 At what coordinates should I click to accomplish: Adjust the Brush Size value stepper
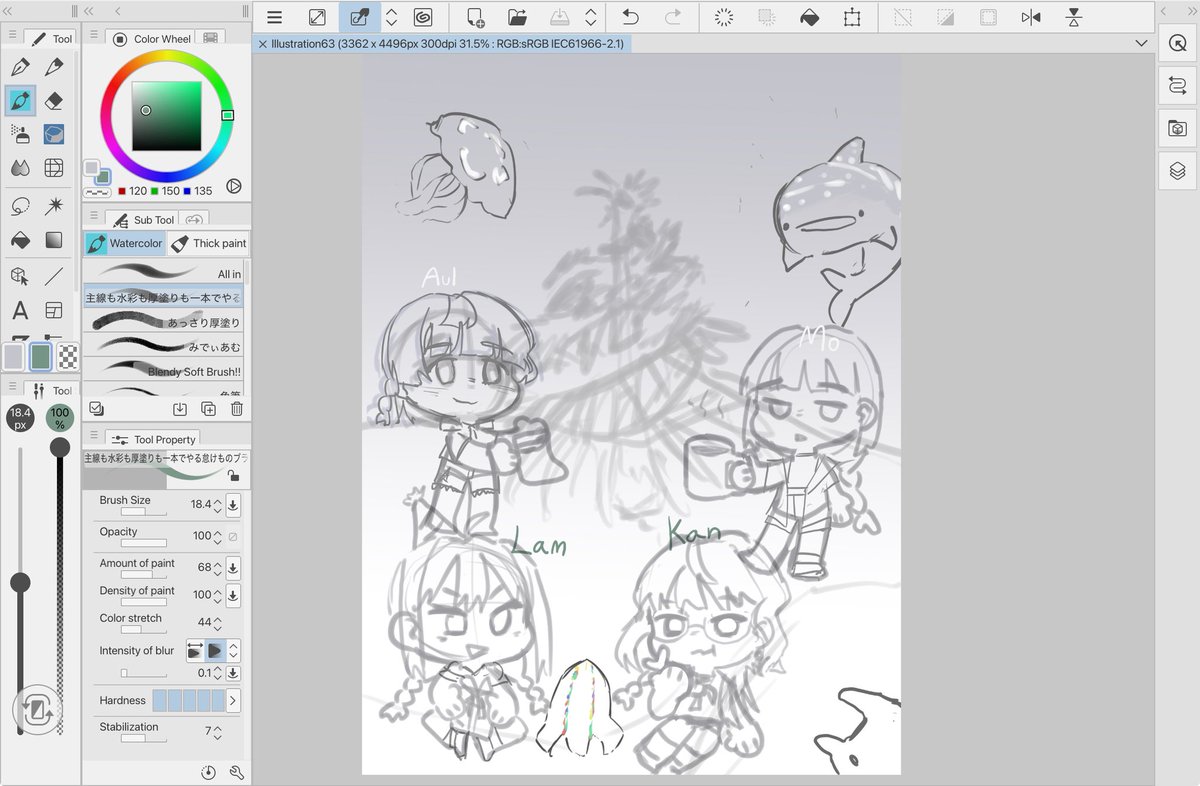tap(217, 504)
